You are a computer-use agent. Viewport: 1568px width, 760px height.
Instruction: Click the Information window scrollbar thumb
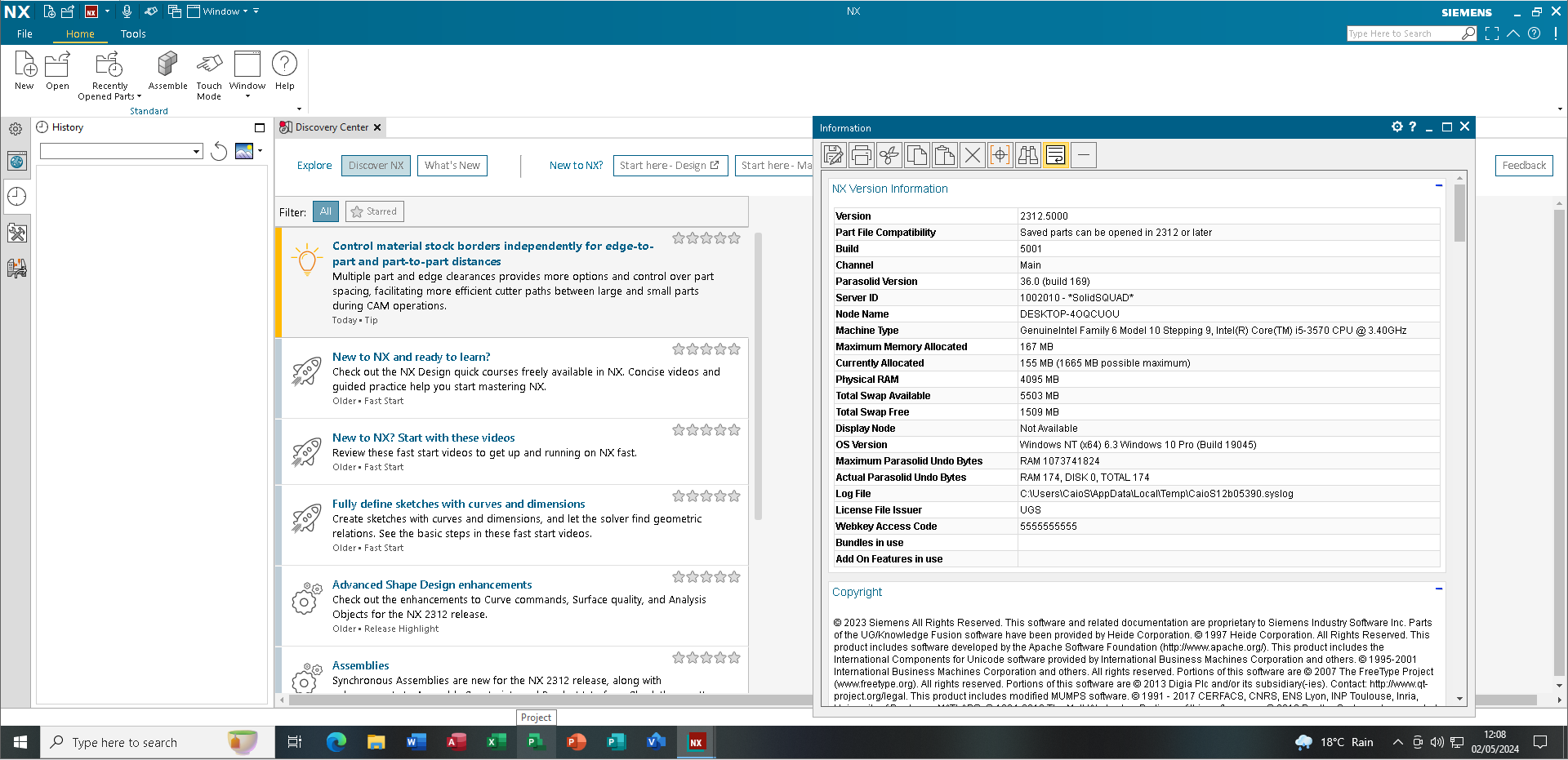[1459, 212]
